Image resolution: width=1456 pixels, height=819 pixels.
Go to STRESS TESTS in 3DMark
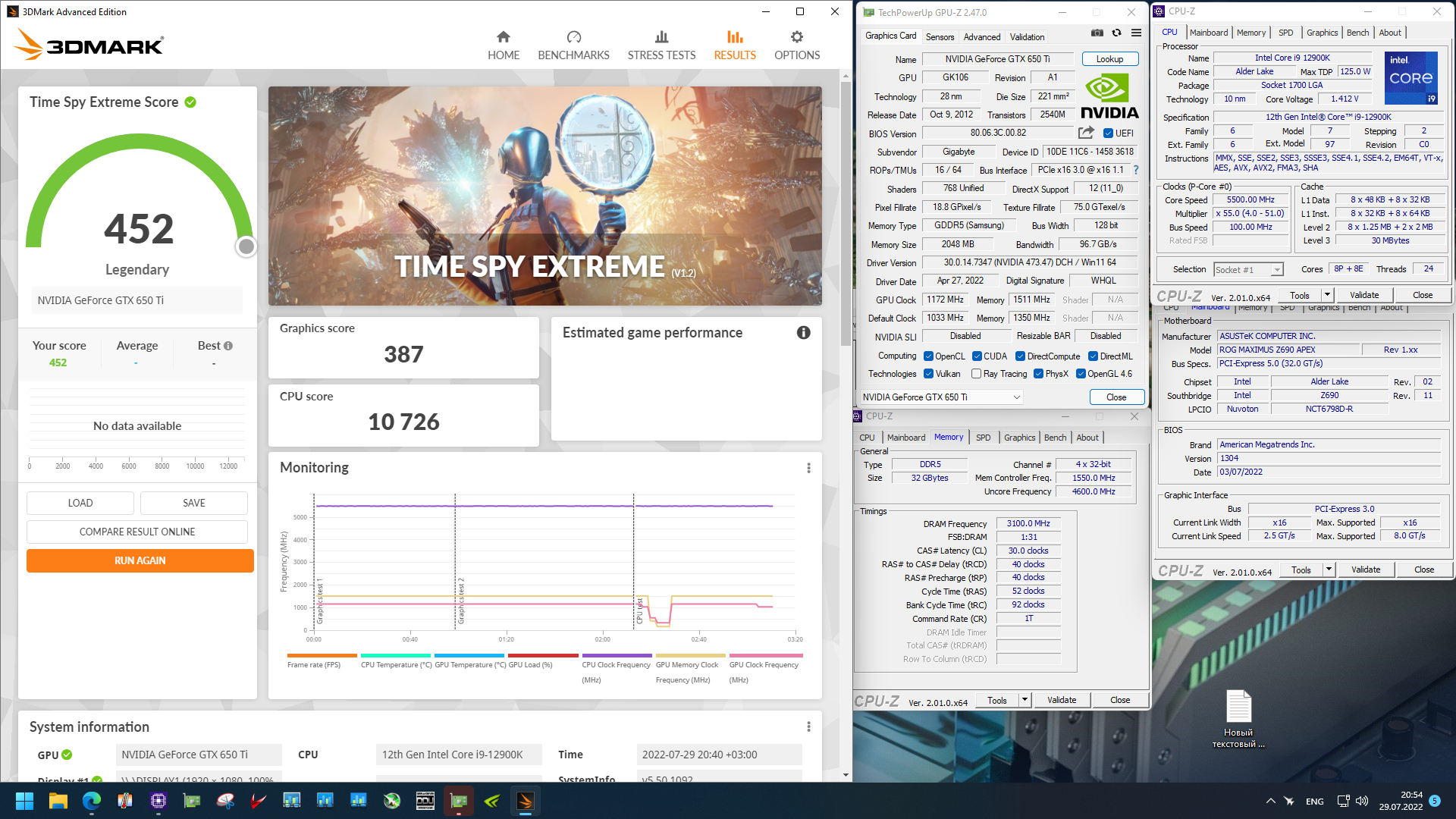tap(661, 45)
